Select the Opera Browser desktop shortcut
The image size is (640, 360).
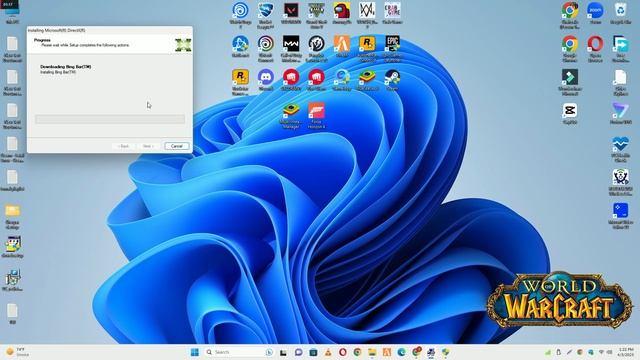596,47
